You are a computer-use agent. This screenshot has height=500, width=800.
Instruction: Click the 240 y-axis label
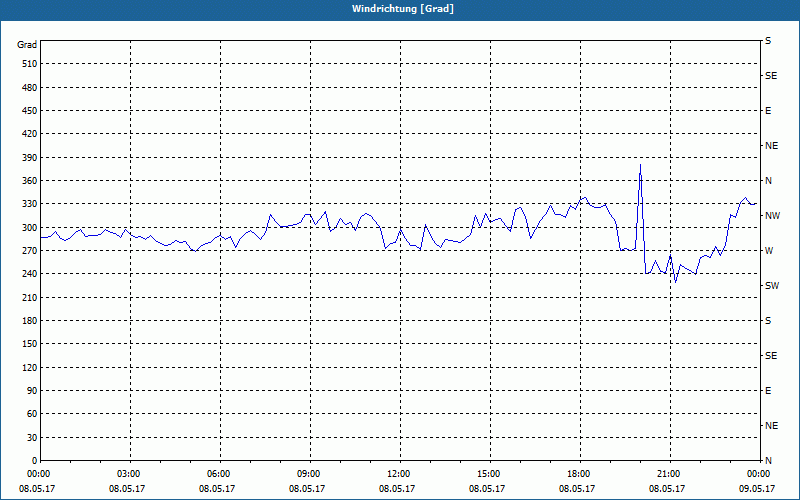click(30, 274)
